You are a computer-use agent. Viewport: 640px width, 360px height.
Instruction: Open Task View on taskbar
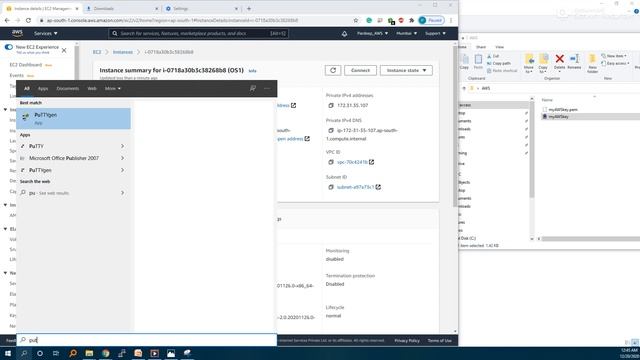[56, 353]
